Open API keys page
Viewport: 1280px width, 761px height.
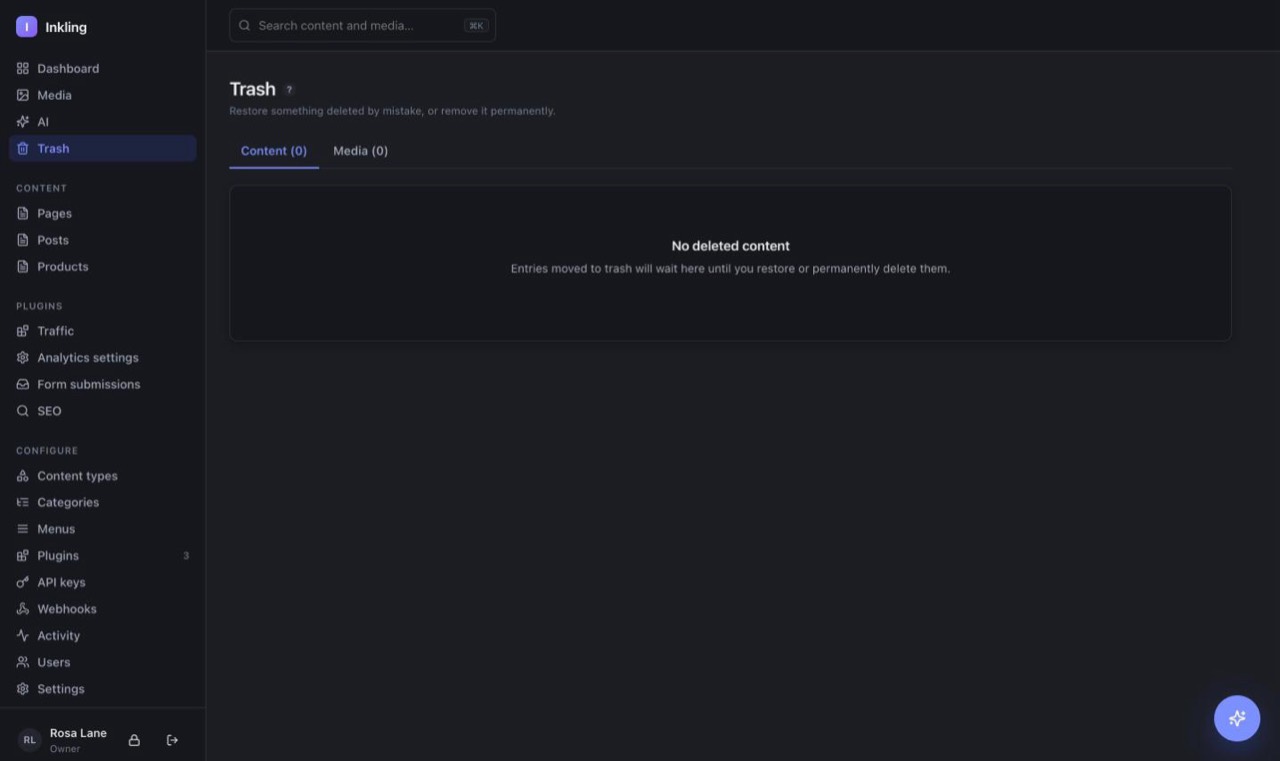pos(103,582)
